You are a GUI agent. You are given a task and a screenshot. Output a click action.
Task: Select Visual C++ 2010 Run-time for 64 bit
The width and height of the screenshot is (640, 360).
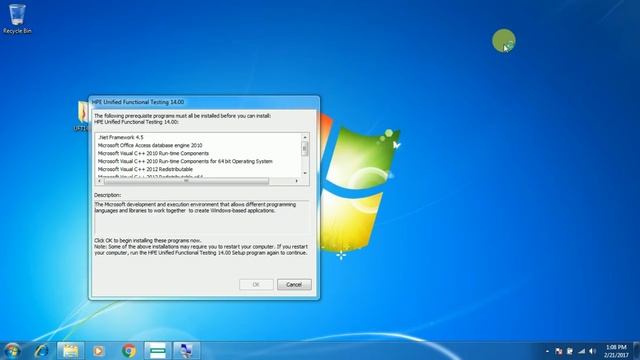(185, 161)
